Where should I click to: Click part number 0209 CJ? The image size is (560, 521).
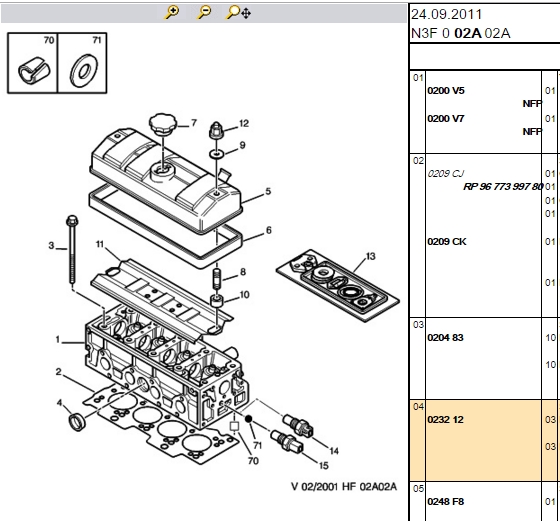coord(445,174)
